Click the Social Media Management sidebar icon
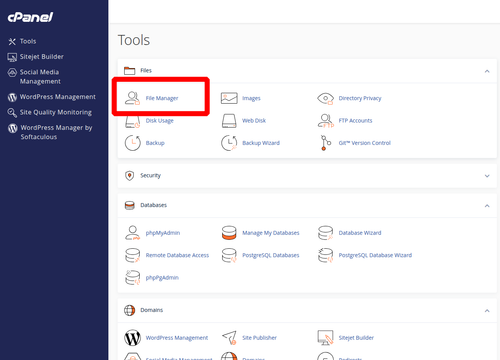 click(x=12, y=72)
